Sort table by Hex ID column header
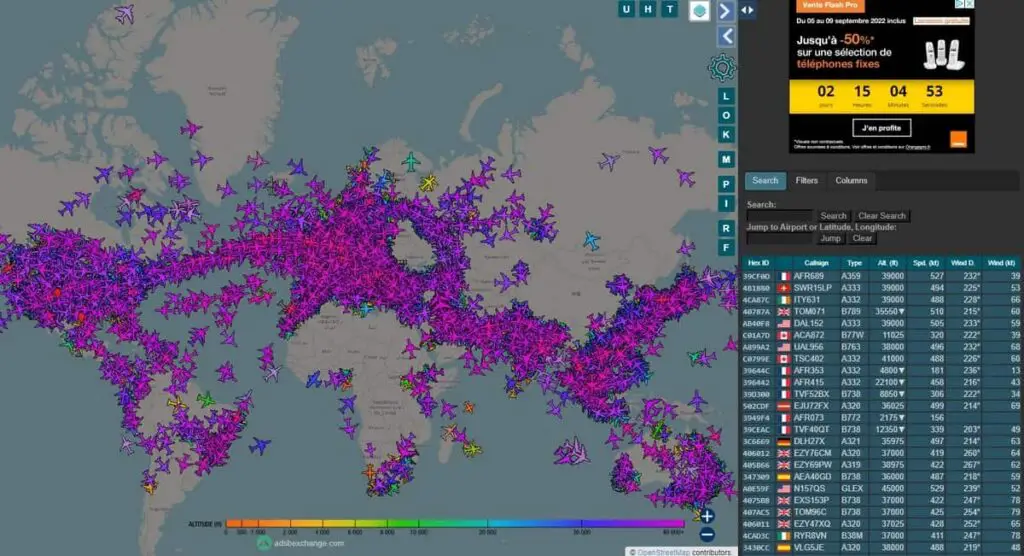 coord(758,263)
